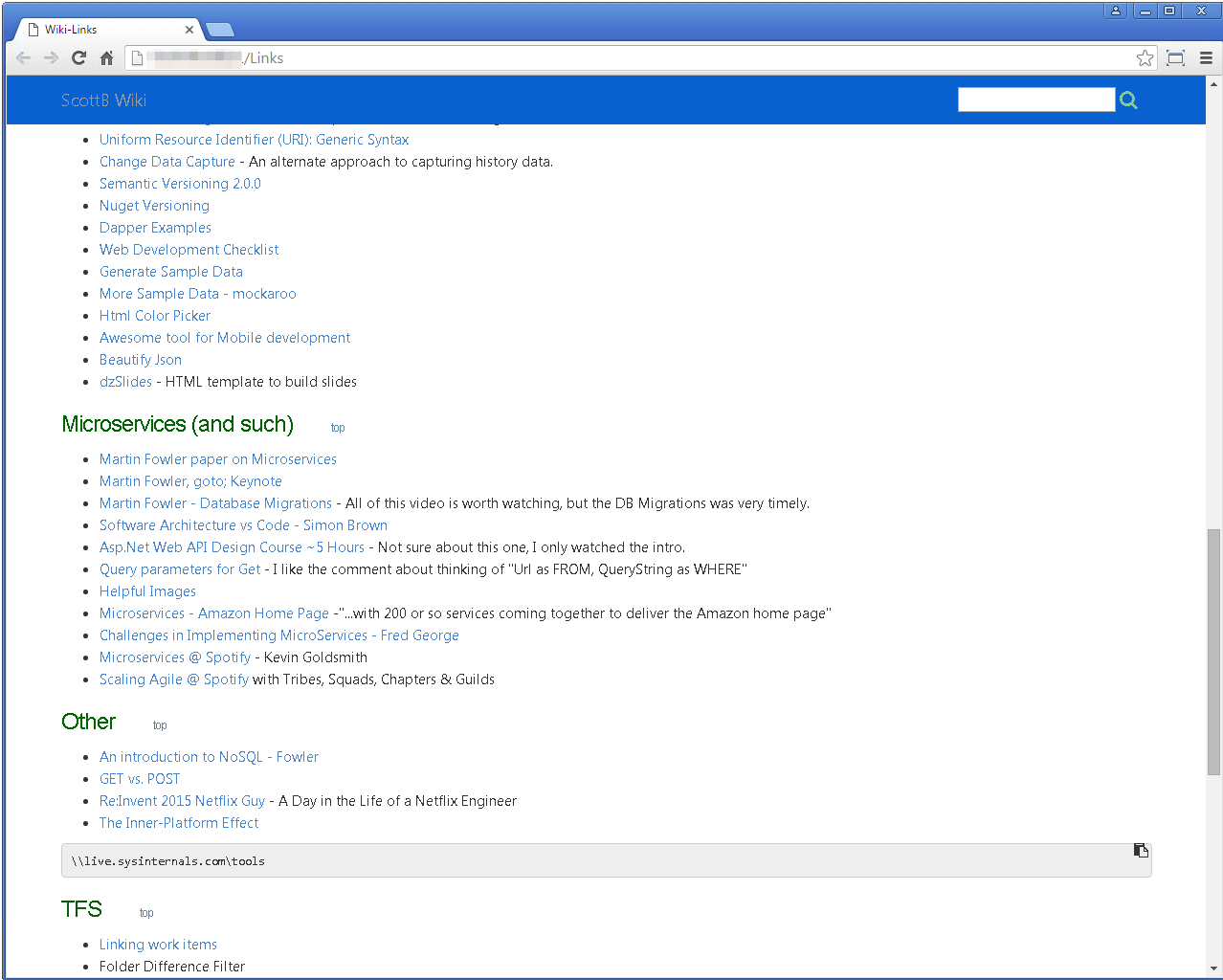
Task: Click the scrollbar down arrow
Action: pos(1213,969)
